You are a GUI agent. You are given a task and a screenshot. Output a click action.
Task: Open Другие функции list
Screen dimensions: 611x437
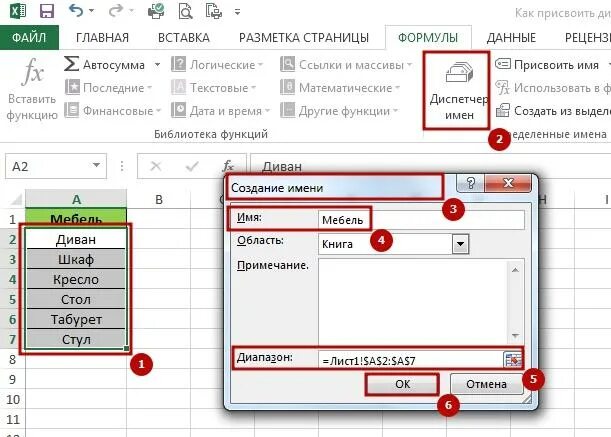click(x=339, y=111)
